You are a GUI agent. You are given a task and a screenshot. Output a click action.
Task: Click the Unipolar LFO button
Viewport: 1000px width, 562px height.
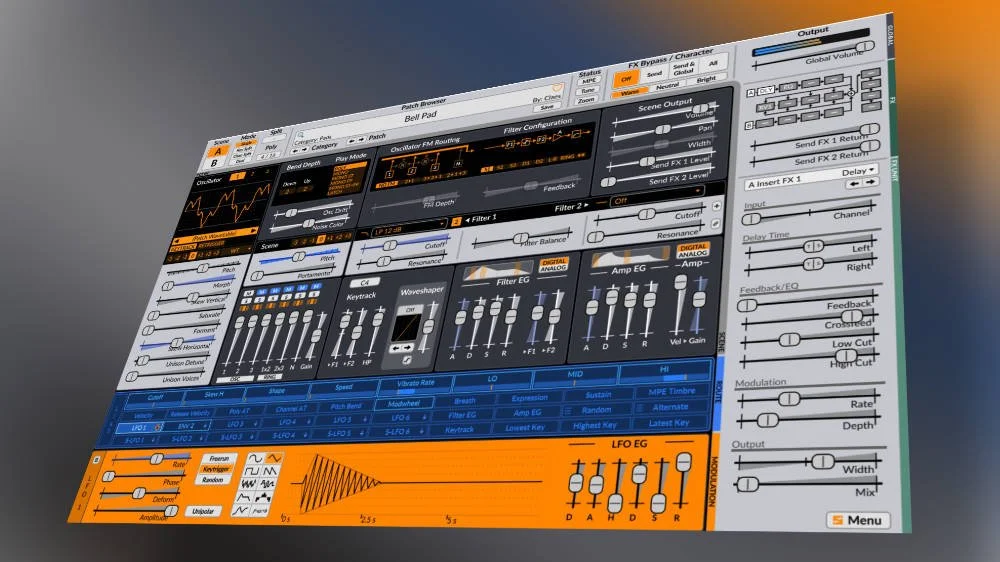coord(203,511)
